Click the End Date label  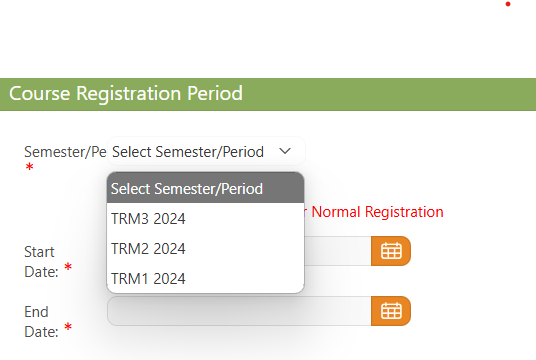(41, 322)
